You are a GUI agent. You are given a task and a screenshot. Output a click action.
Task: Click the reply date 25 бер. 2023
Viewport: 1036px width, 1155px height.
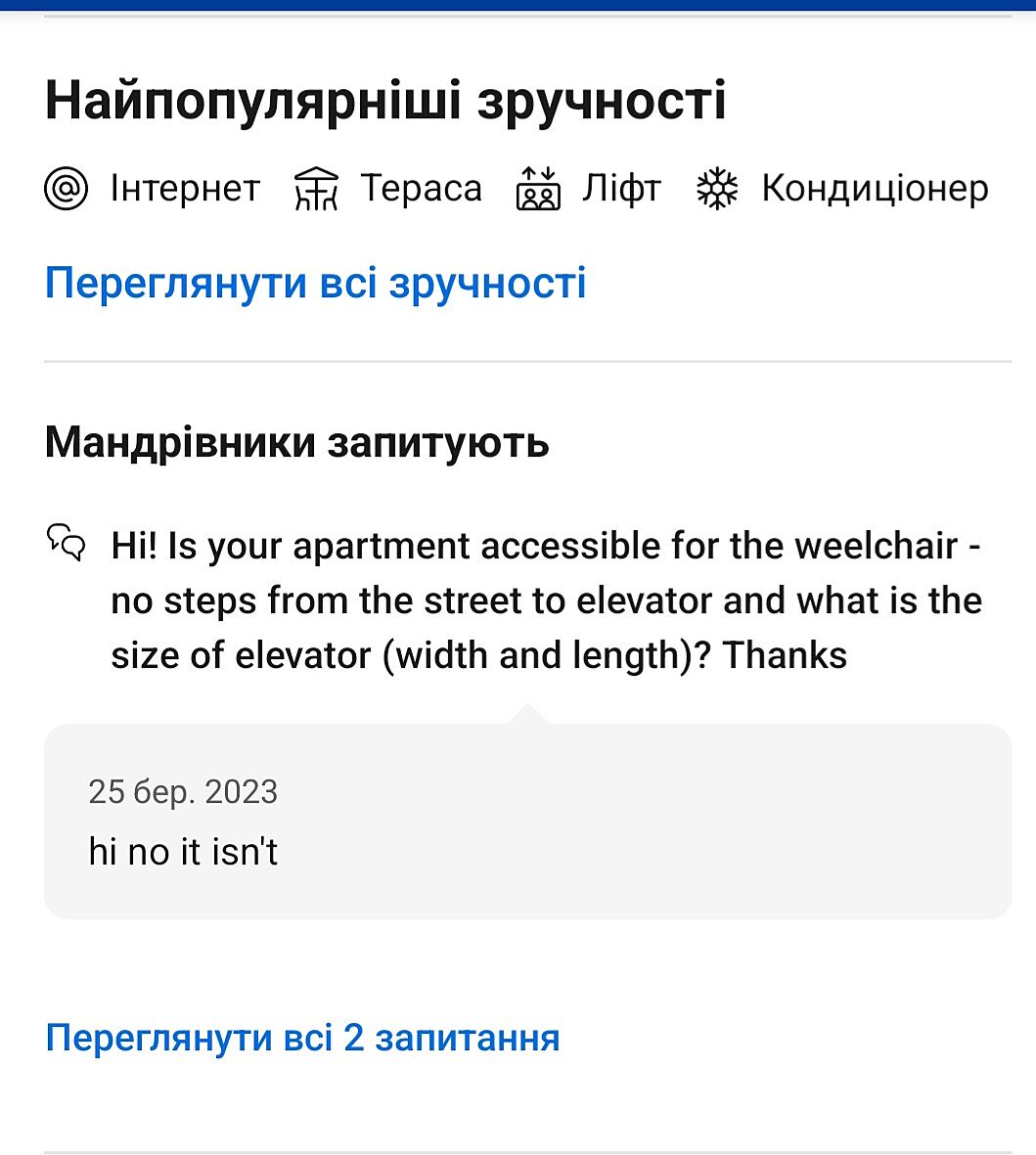click(x=183, y=791)
